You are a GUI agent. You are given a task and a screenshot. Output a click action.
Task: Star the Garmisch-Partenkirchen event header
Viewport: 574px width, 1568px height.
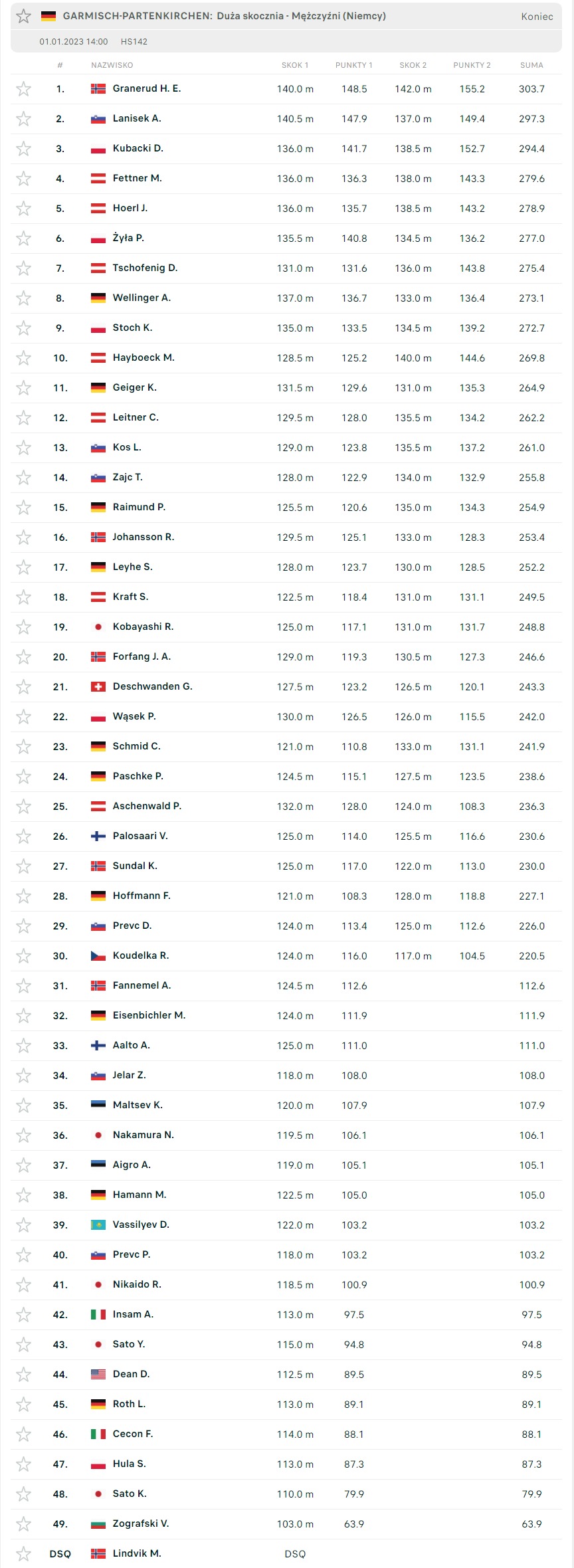pyautogui.click(x=24, y=16)
